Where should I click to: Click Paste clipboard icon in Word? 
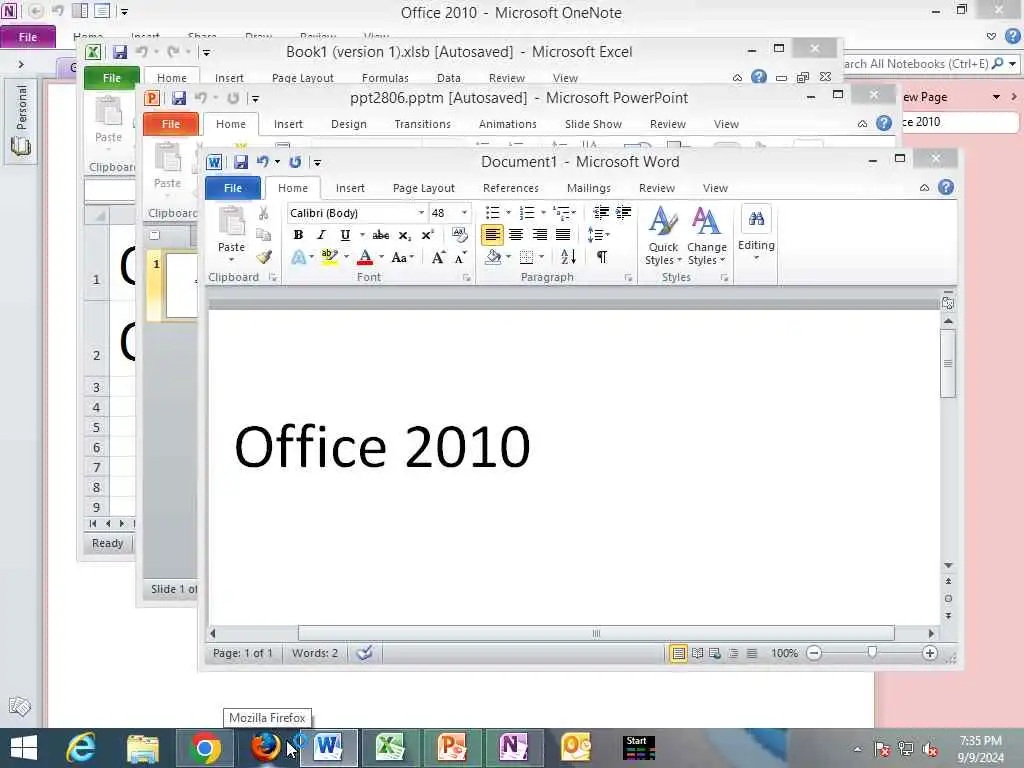point(231,221)
